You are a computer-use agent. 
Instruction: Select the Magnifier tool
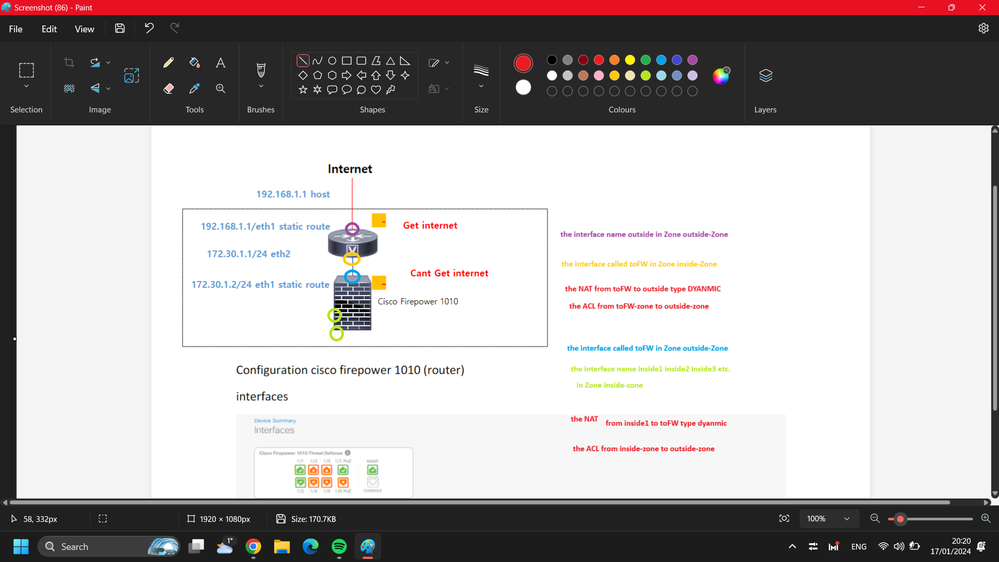coord(220,89)
